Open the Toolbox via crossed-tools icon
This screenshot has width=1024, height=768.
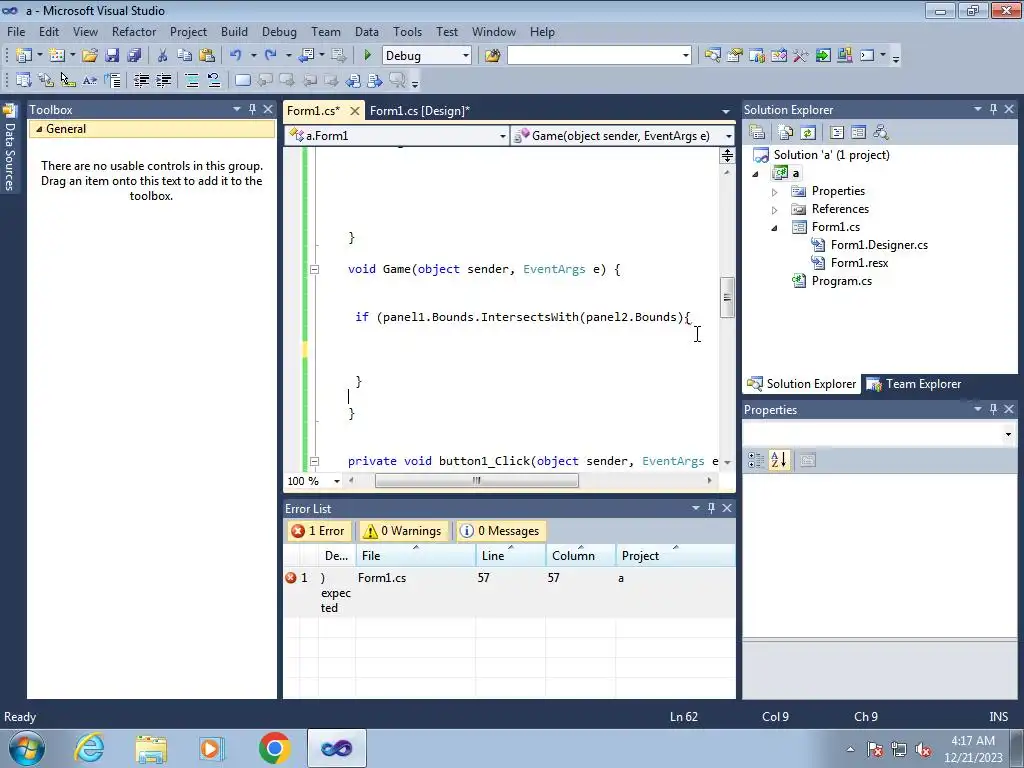801,56
